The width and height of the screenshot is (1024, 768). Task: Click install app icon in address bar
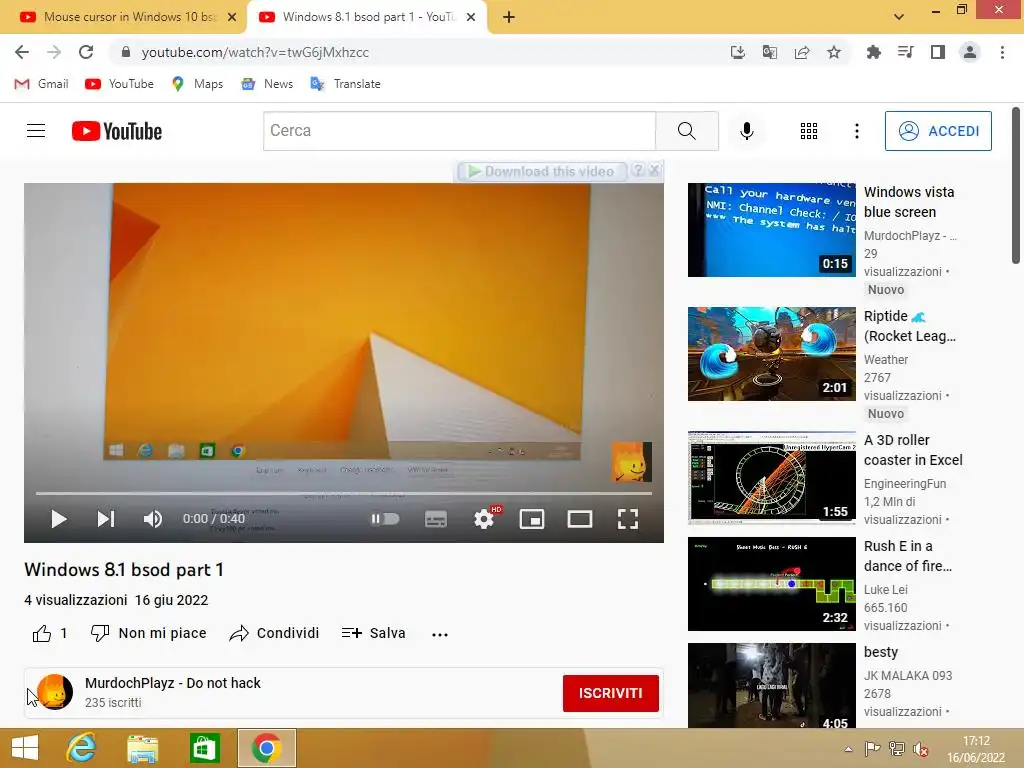(x=738, y=52)
